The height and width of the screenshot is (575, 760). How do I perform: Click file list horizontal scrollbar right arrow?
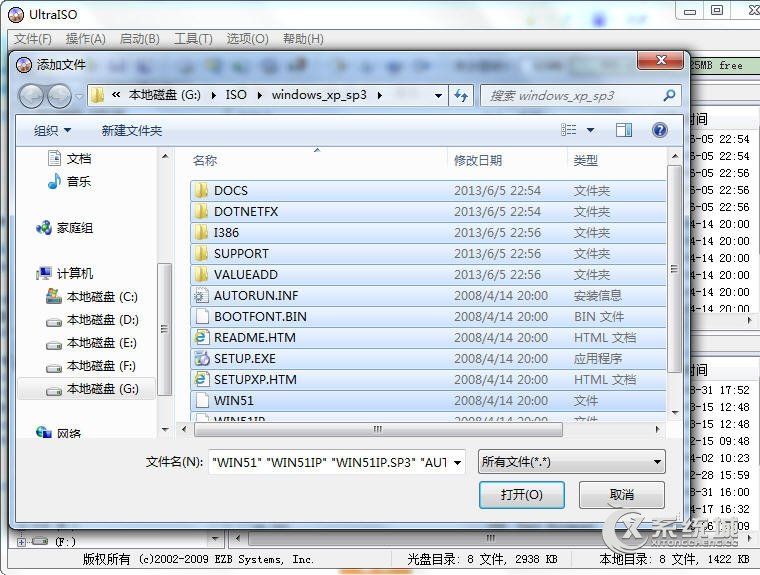[657, 429]
